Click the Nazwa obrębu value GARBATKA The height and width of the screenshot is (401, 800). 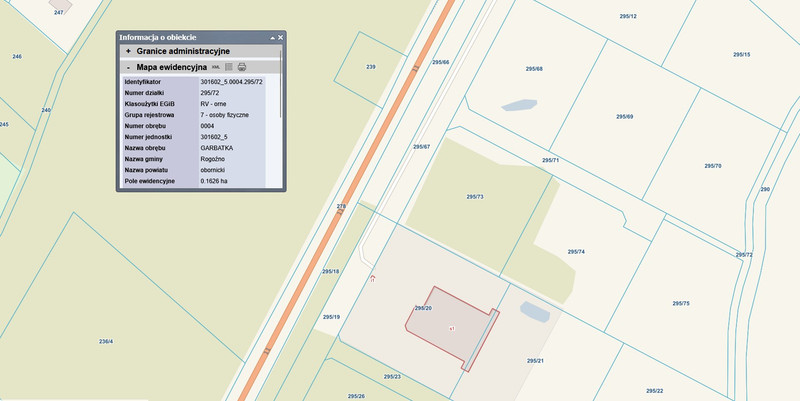(217, 148)
